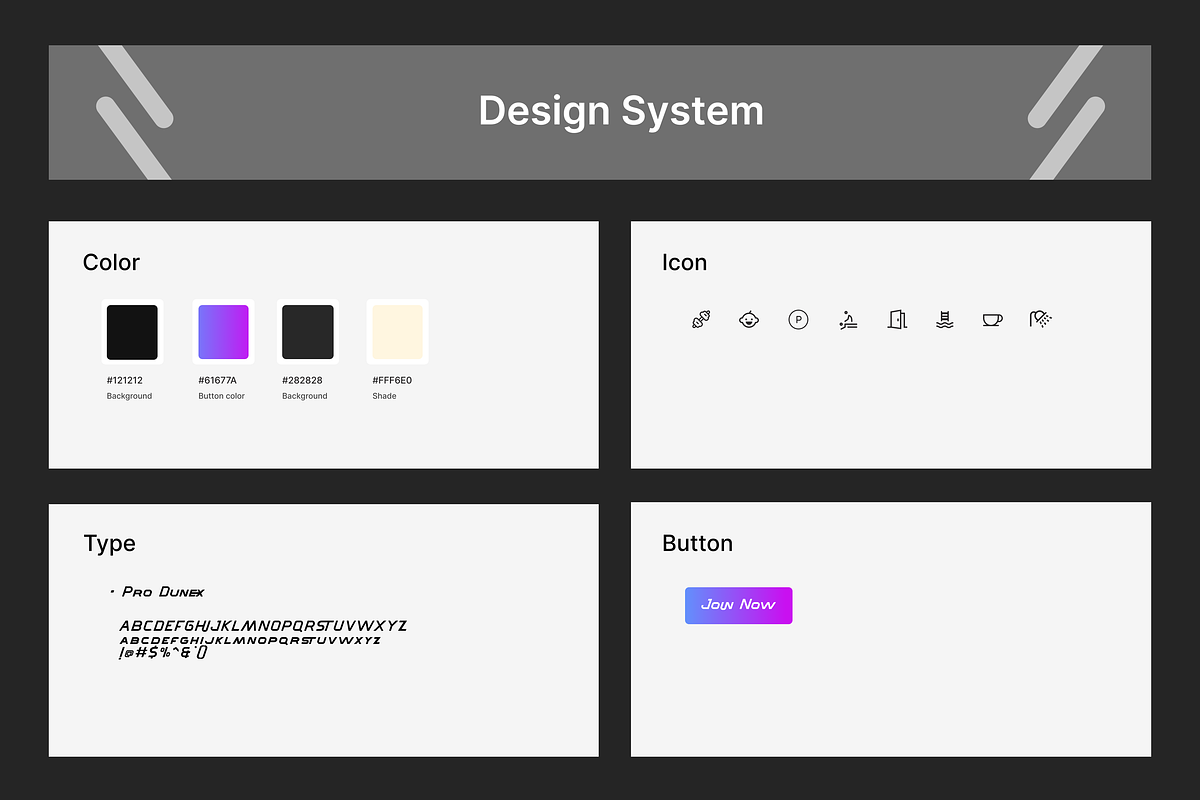1200x800 pixels.
Task: Click the baby face icon
Action: (749, 320)
